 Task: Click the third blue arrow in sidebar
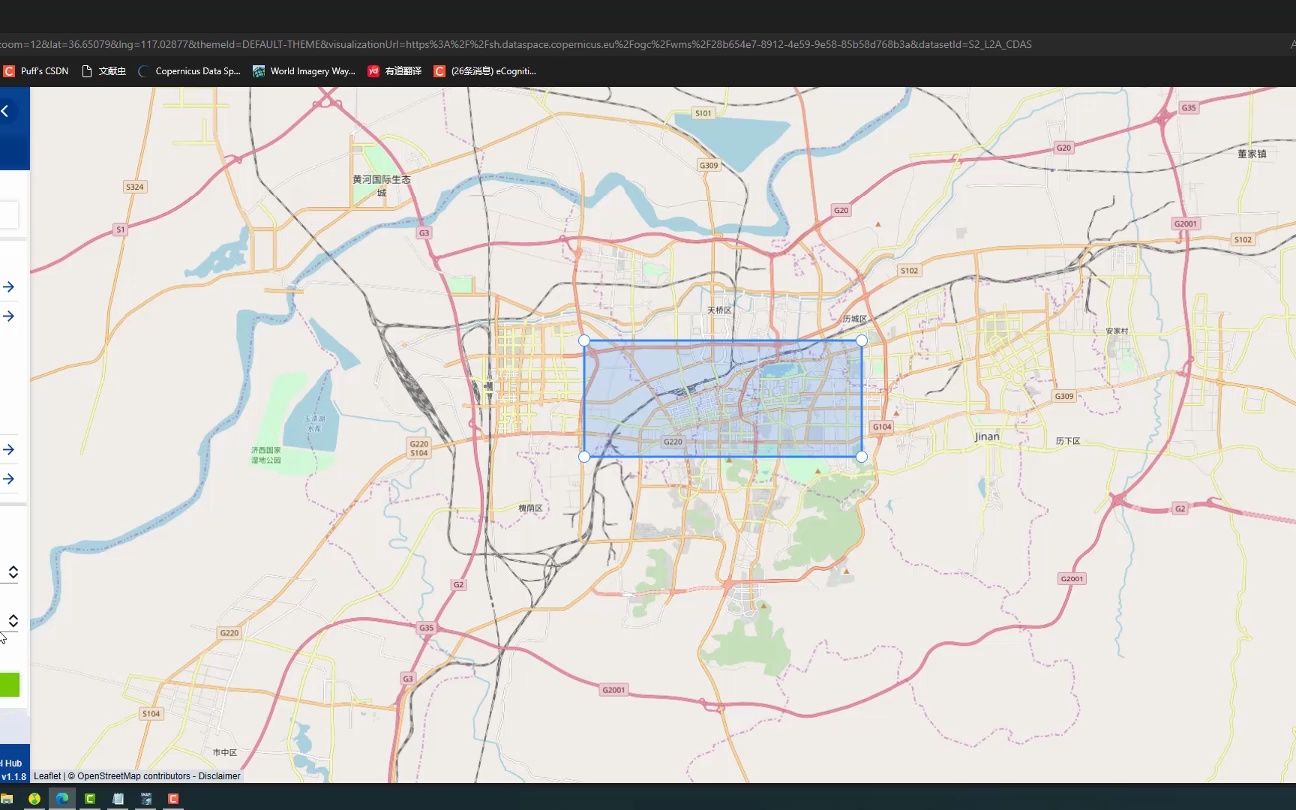8,449
